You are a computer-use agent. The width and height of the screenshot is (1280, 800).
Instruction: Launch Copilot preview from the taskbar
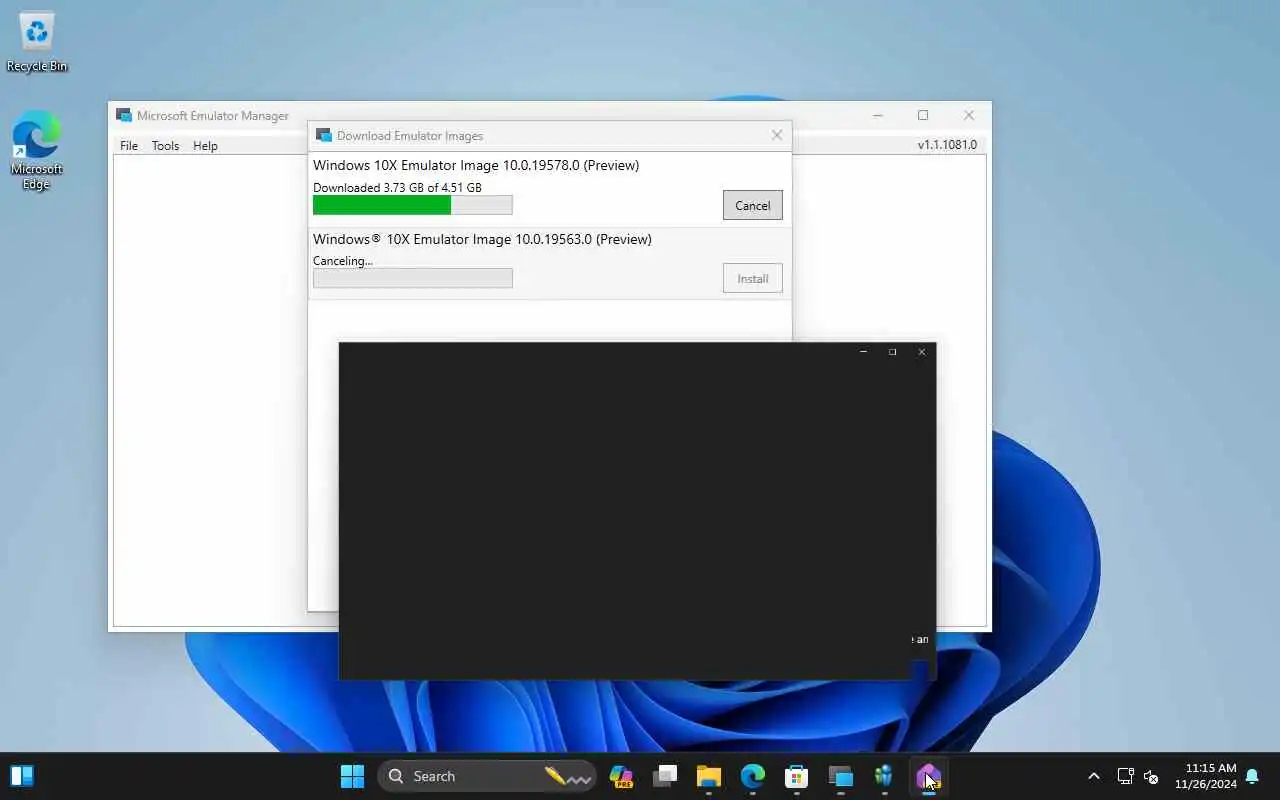pos(621,776)
